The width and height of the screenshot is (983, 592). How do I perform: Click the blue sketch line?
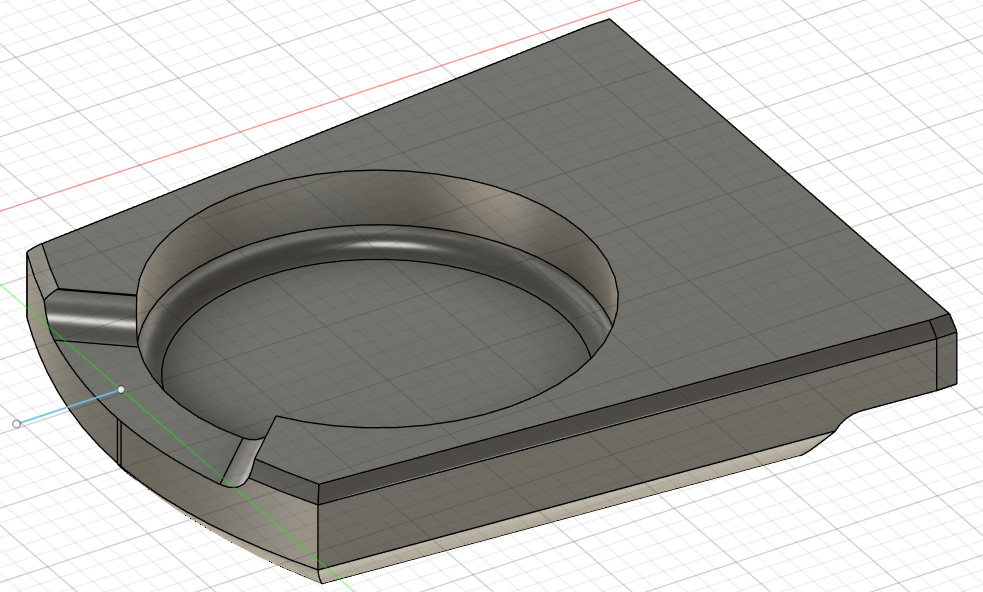coord(69,406)
